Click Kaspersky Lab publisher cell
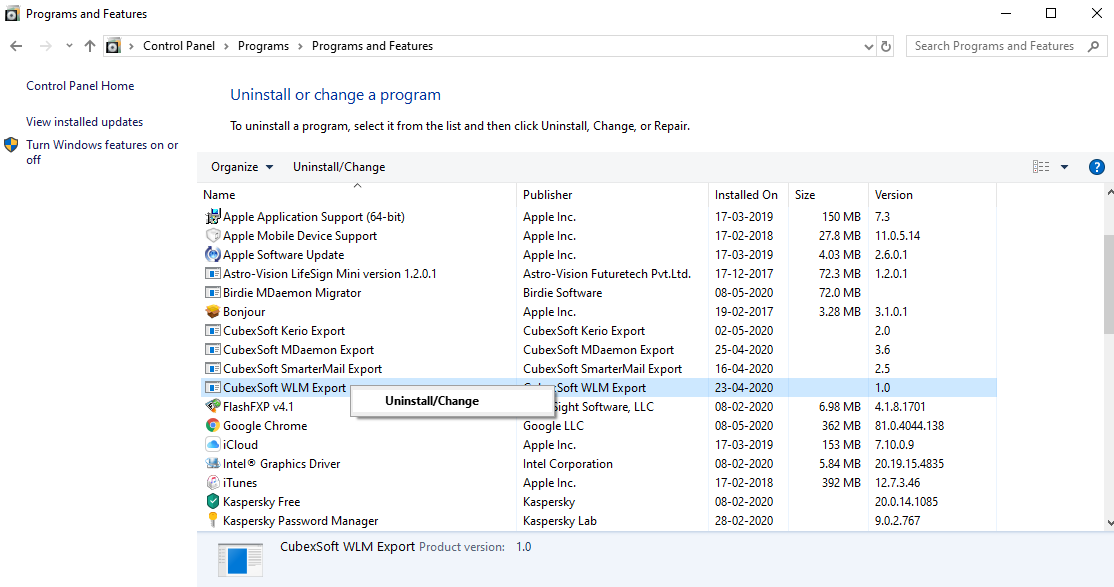This screenshot has height=587, width=1114. click(x=560, y=520)
